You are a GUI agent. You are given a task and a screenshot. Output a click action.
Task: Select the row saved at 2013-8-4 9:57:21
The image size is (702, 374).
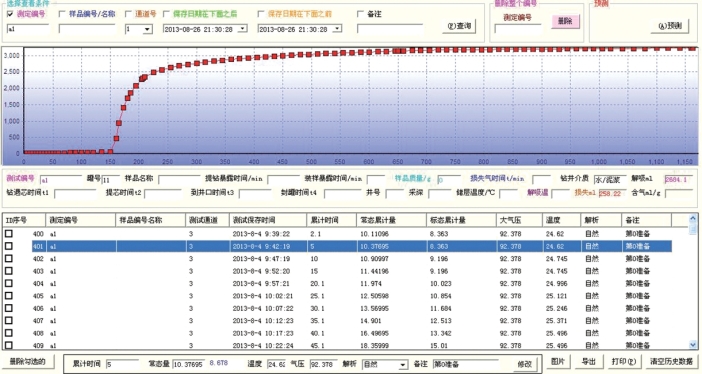click(x=338, y=283)
